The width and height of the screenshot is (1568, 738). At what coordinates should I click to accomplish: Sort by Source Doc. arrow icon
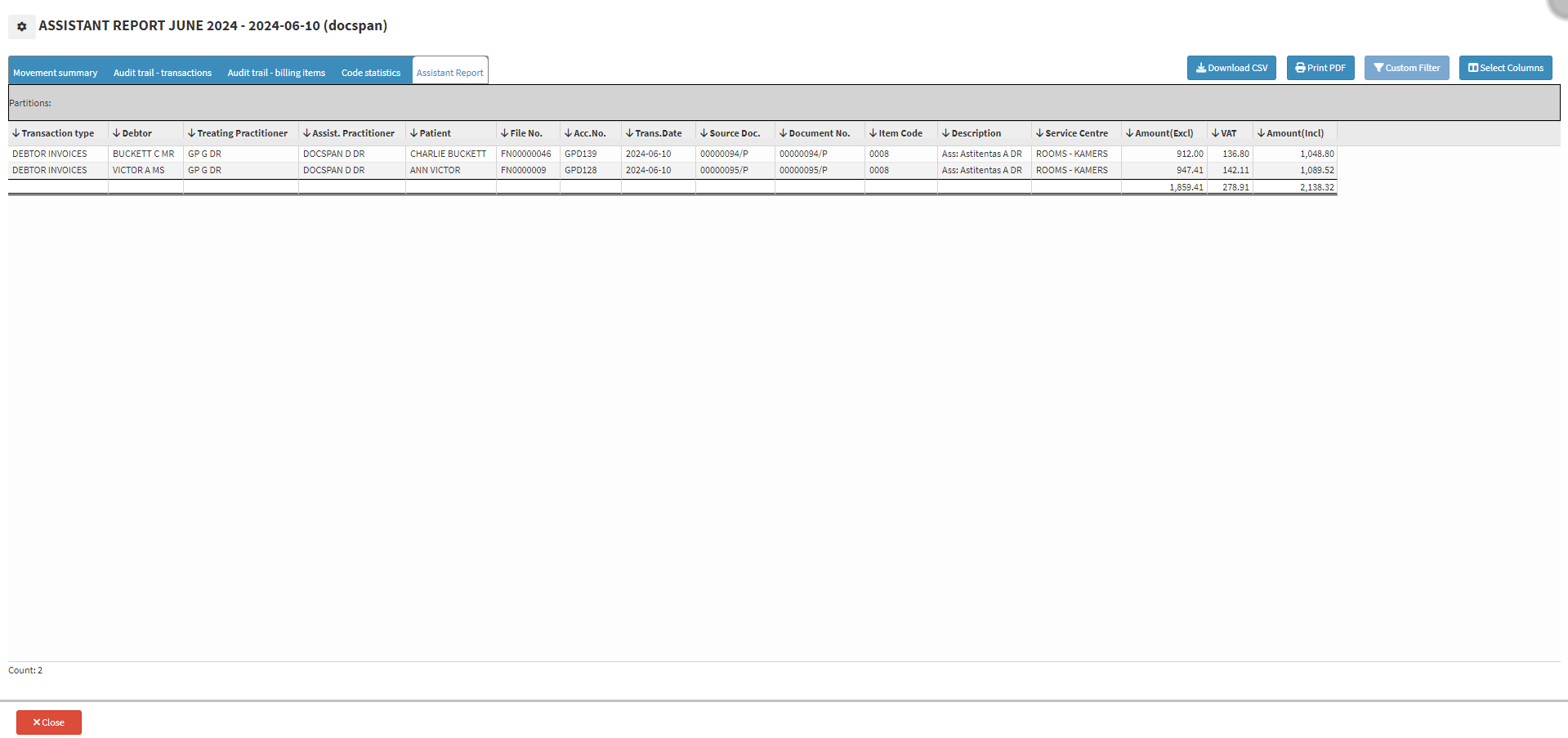(704, 133)
